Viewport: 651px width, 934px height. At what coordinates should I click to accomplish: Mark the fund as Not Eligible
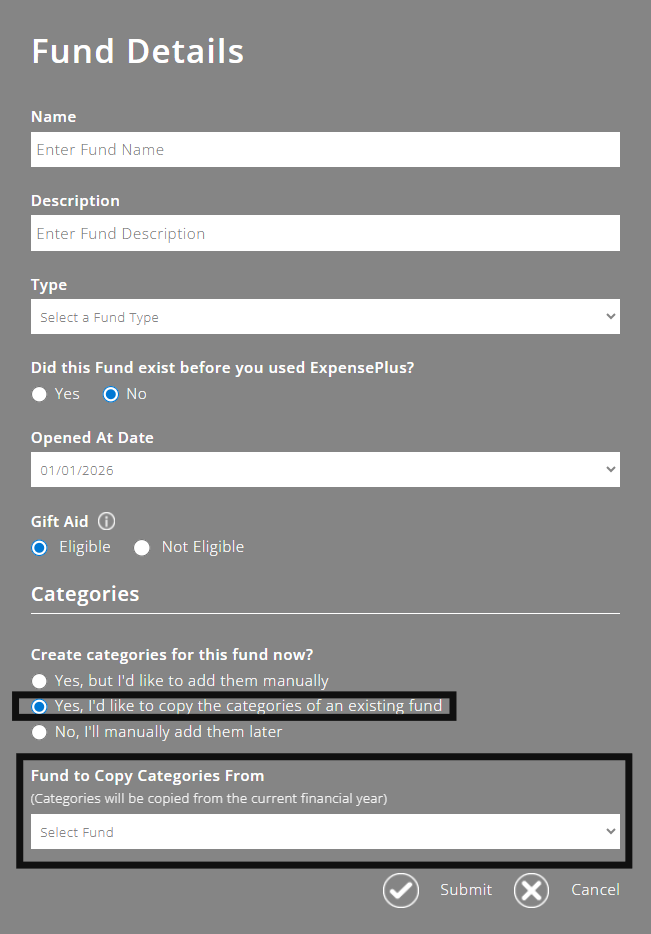coord(141,547)
